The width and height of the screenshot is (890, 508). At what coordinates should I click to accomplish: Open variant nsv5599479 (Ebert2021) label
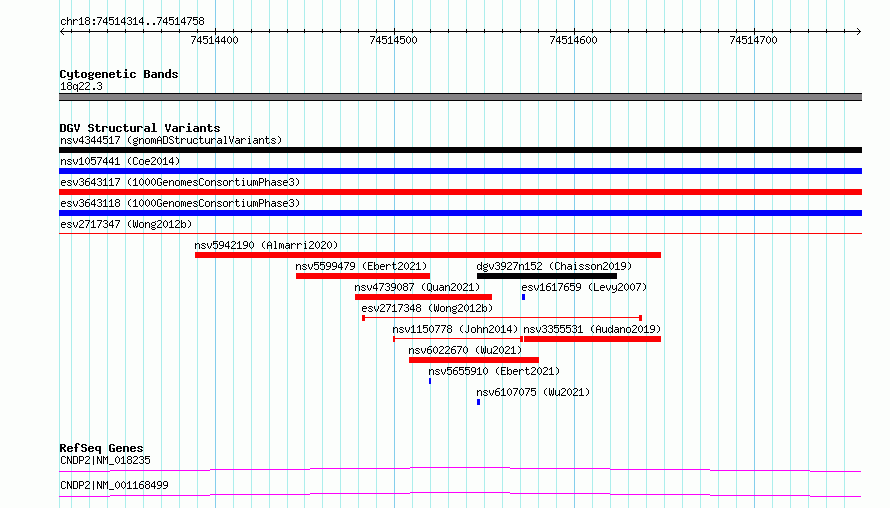[x=361, y=266]
